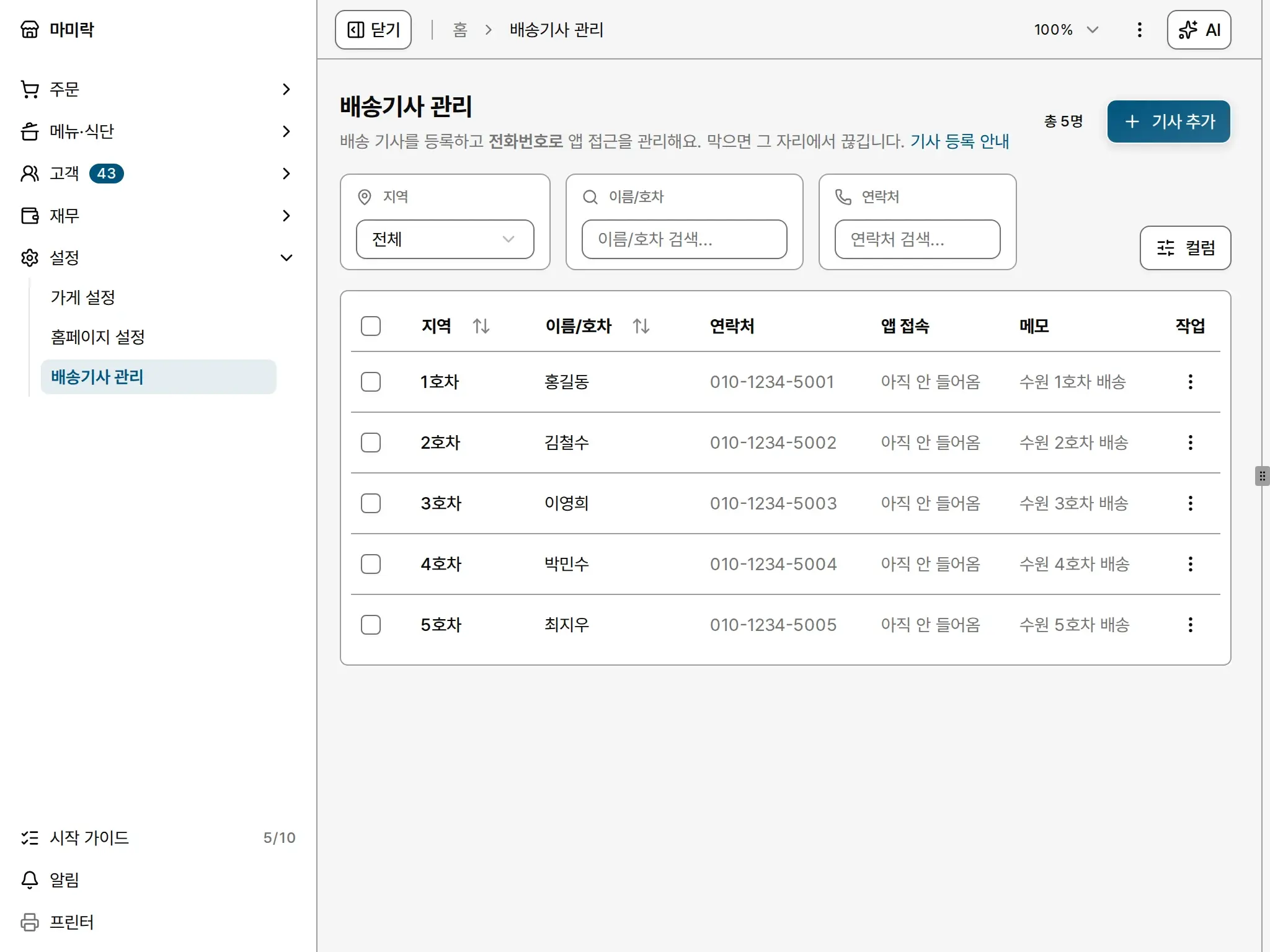Click the 43 customer count badge
Screen dimensions: 1270x952
[107, 174]
